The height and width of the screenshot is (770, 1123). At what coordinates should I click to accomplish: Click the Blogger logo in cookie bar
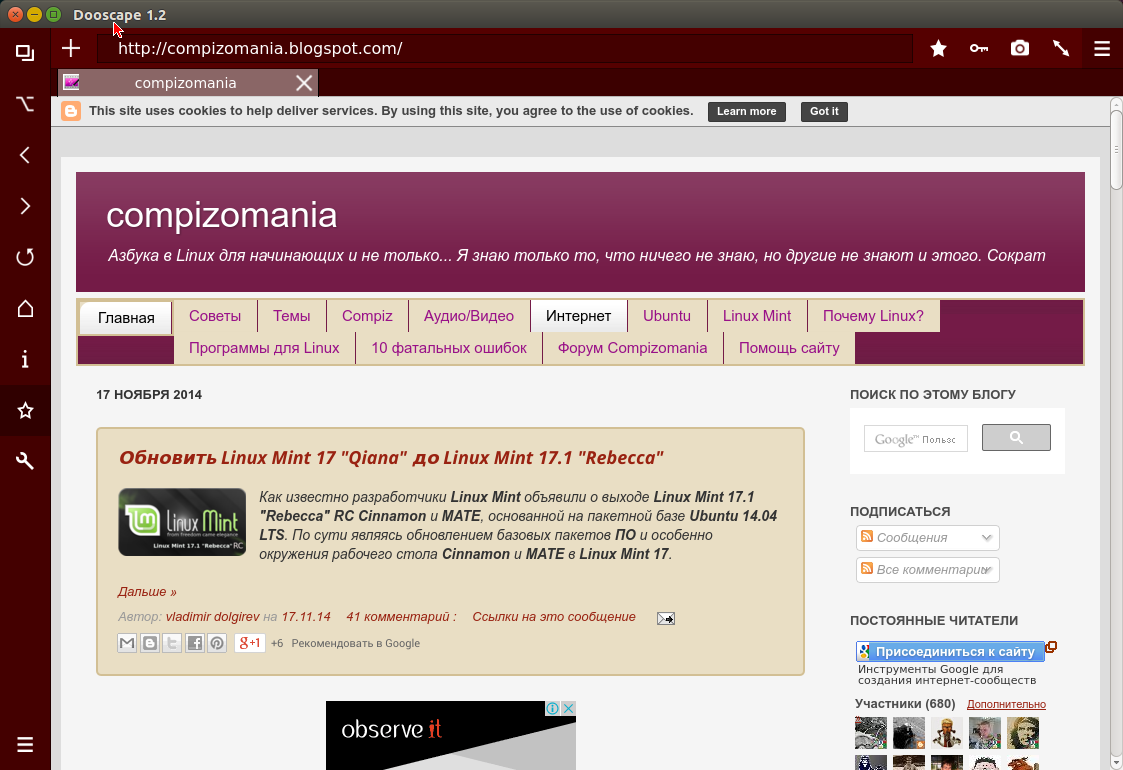click(71, 111)
